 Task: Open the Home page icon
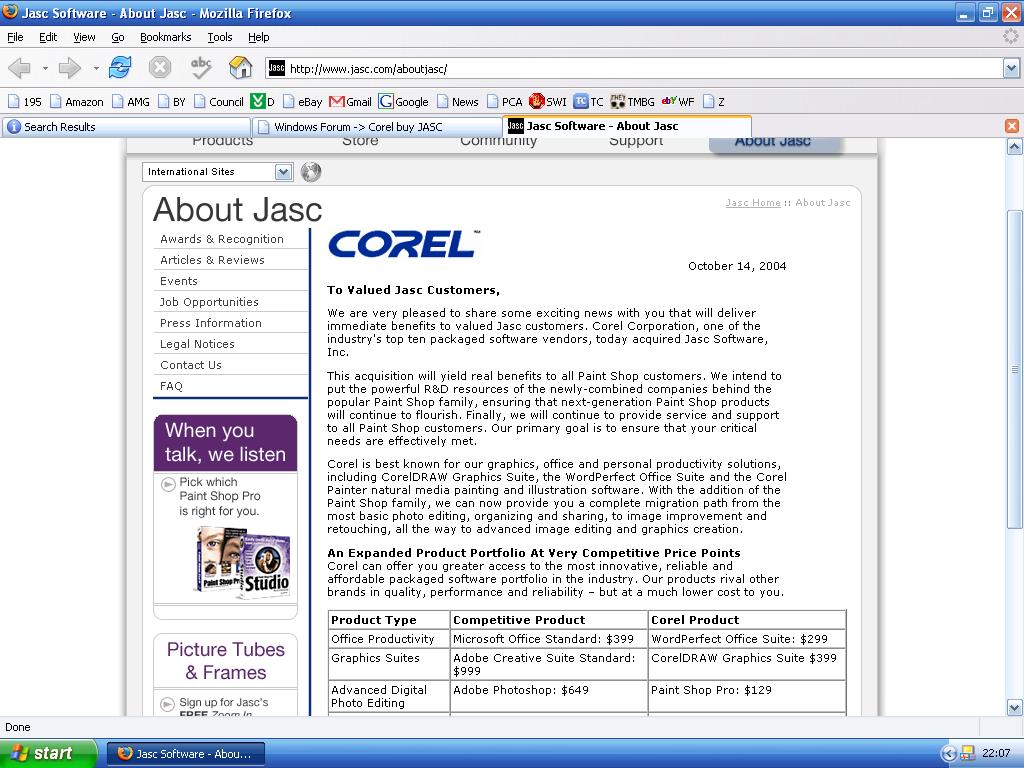240,67
